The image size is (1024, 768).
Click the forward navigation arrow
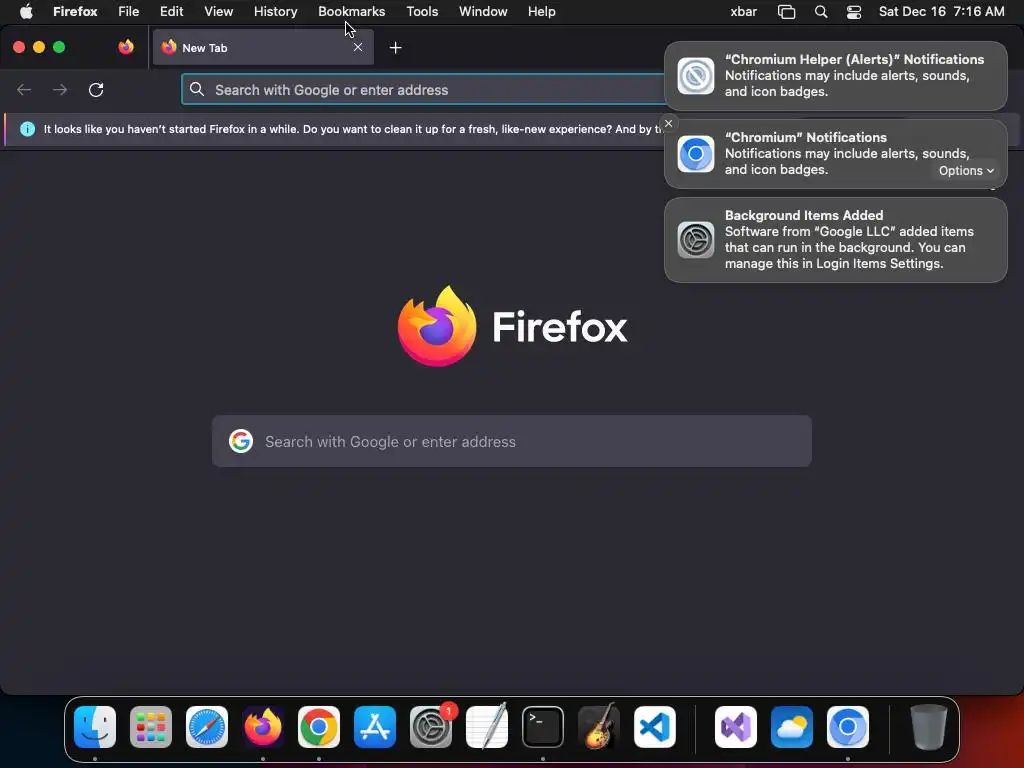[60, 89]
